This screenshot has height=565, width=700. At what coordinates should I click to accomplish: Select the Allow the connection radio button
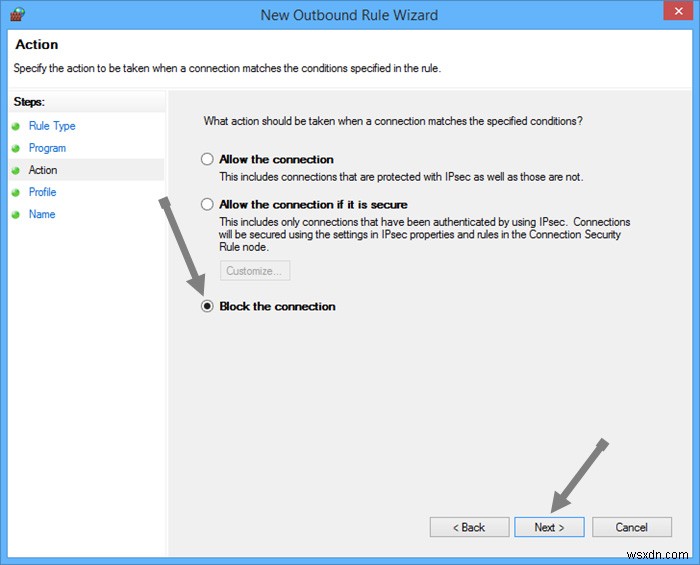coord(207,159)
